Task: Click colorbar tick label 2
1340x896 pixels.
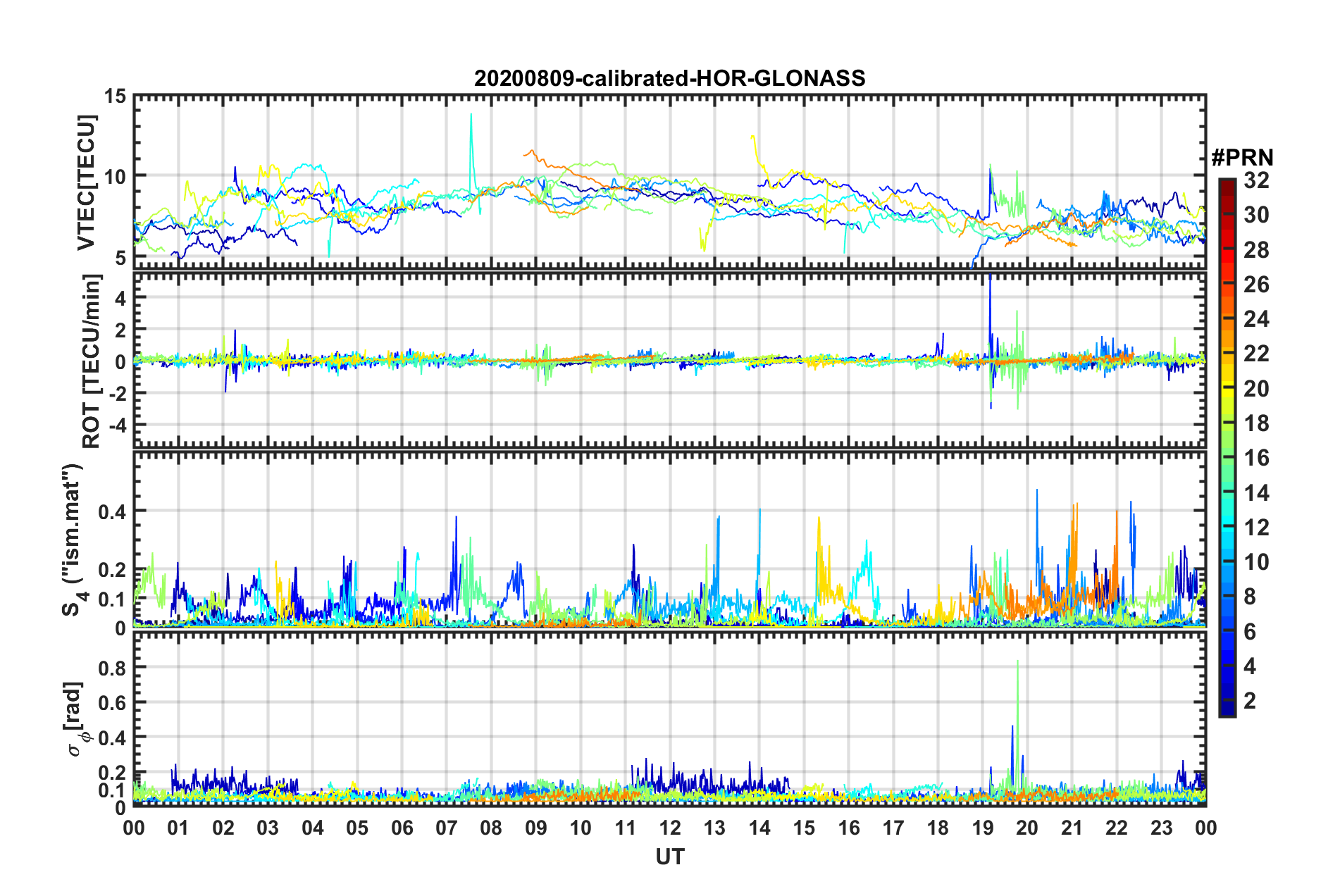Action: point(1250,701)
